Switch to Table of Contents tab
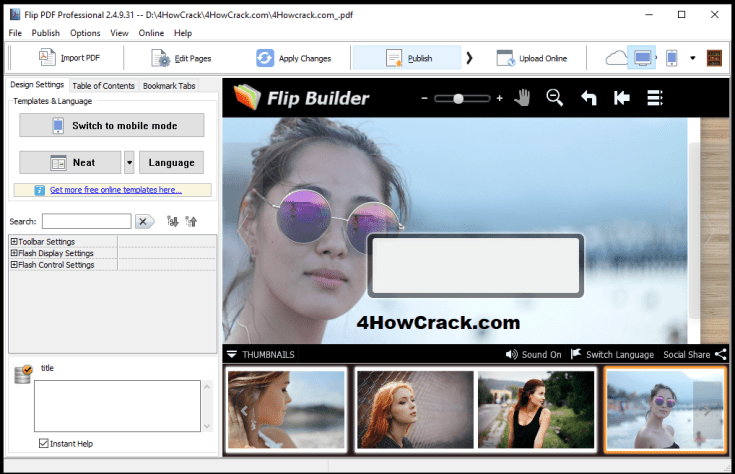Viewport: 735px width, 474px height. point(103,86)
